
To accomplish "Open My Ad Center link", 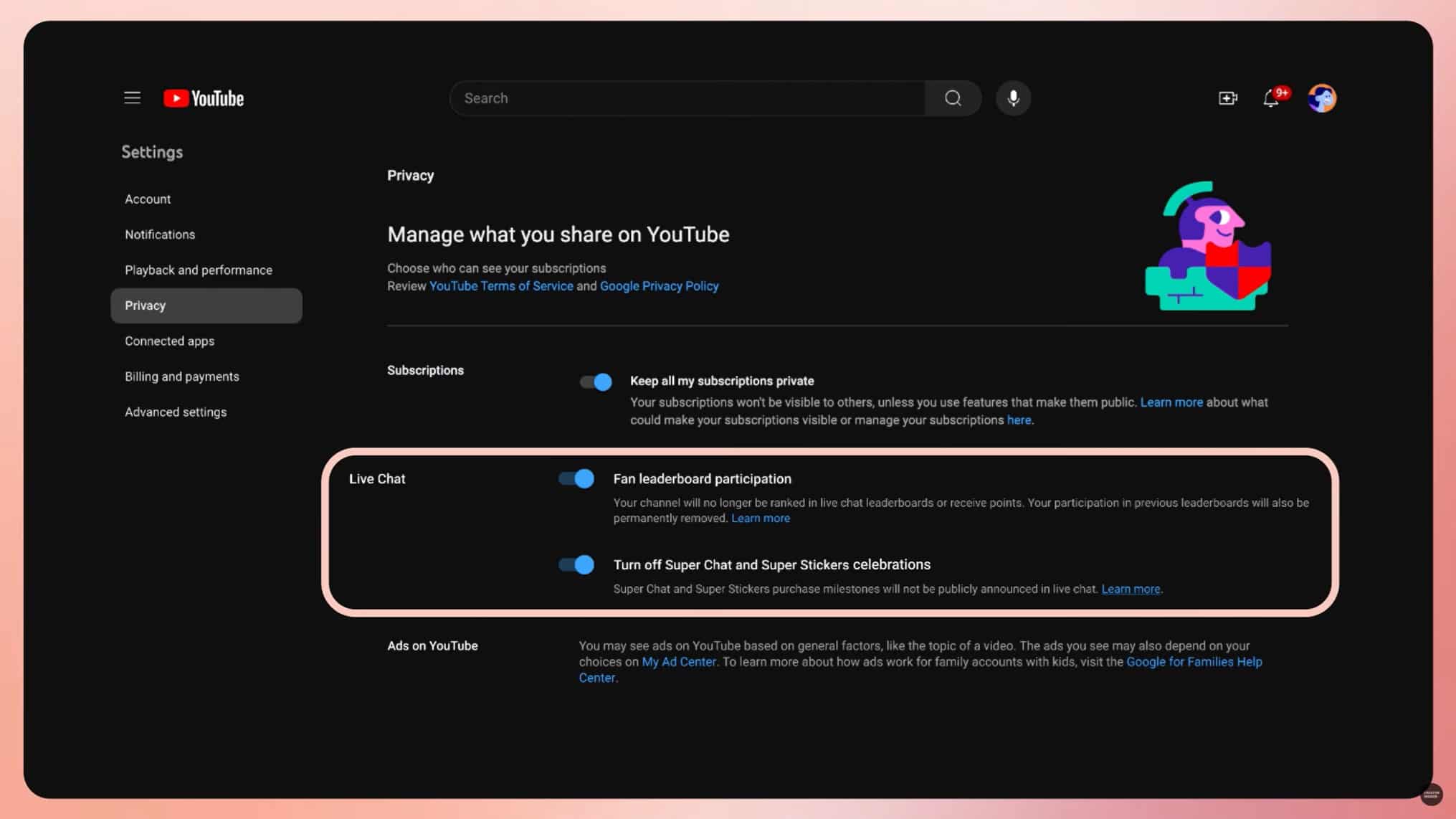I will pyautogui.click(x=679, y=661).
